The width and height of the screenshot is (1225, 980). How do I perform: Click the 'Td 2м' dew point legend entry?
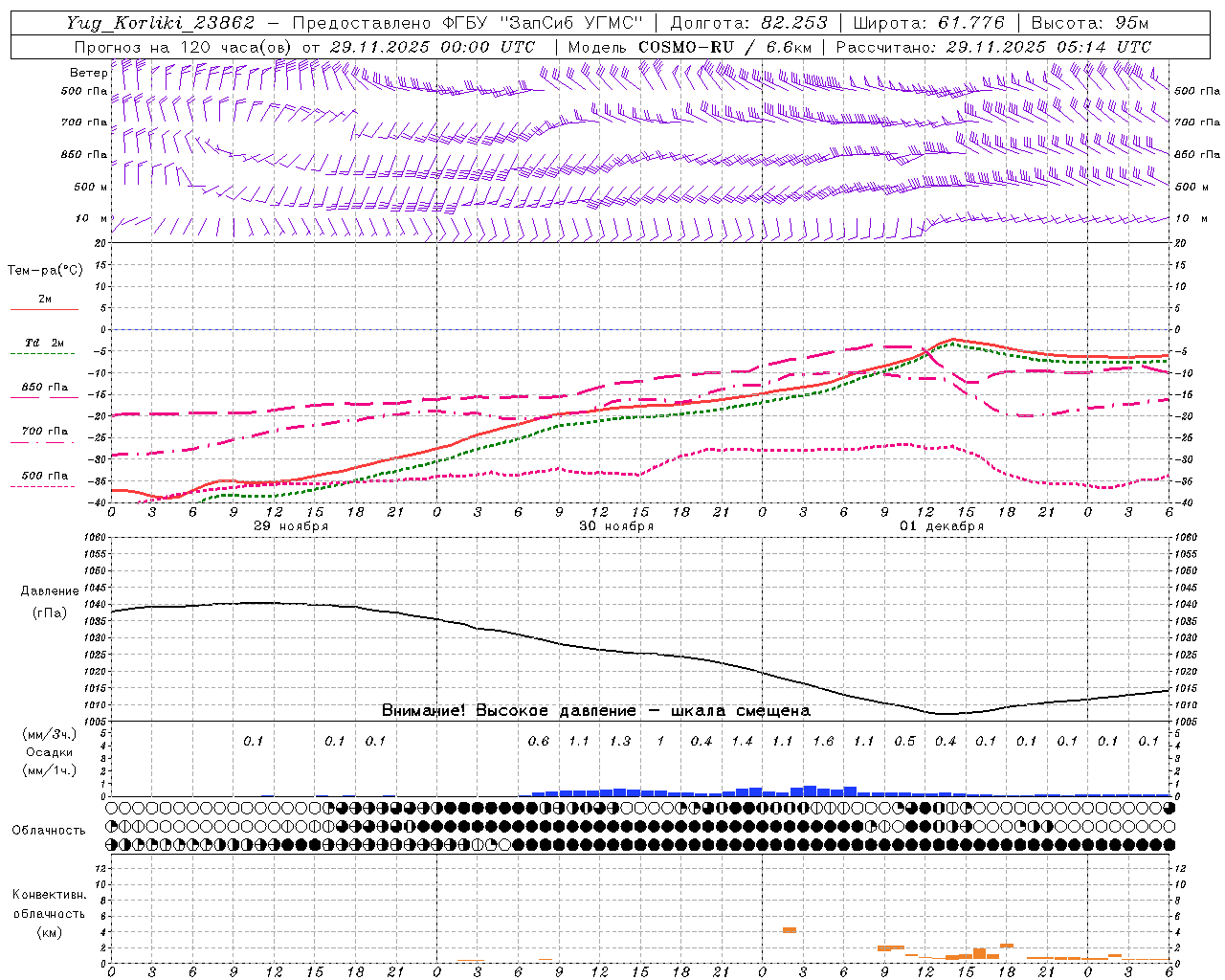(44, 342)
